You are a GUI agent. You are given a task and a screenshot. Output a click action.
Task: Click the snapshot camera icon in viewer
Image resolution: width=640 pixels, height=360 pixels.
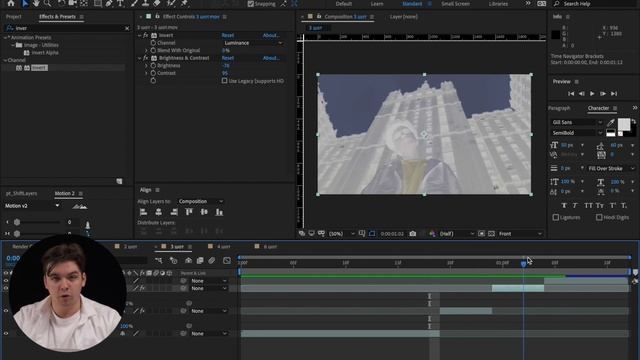[x=413, y=233]
